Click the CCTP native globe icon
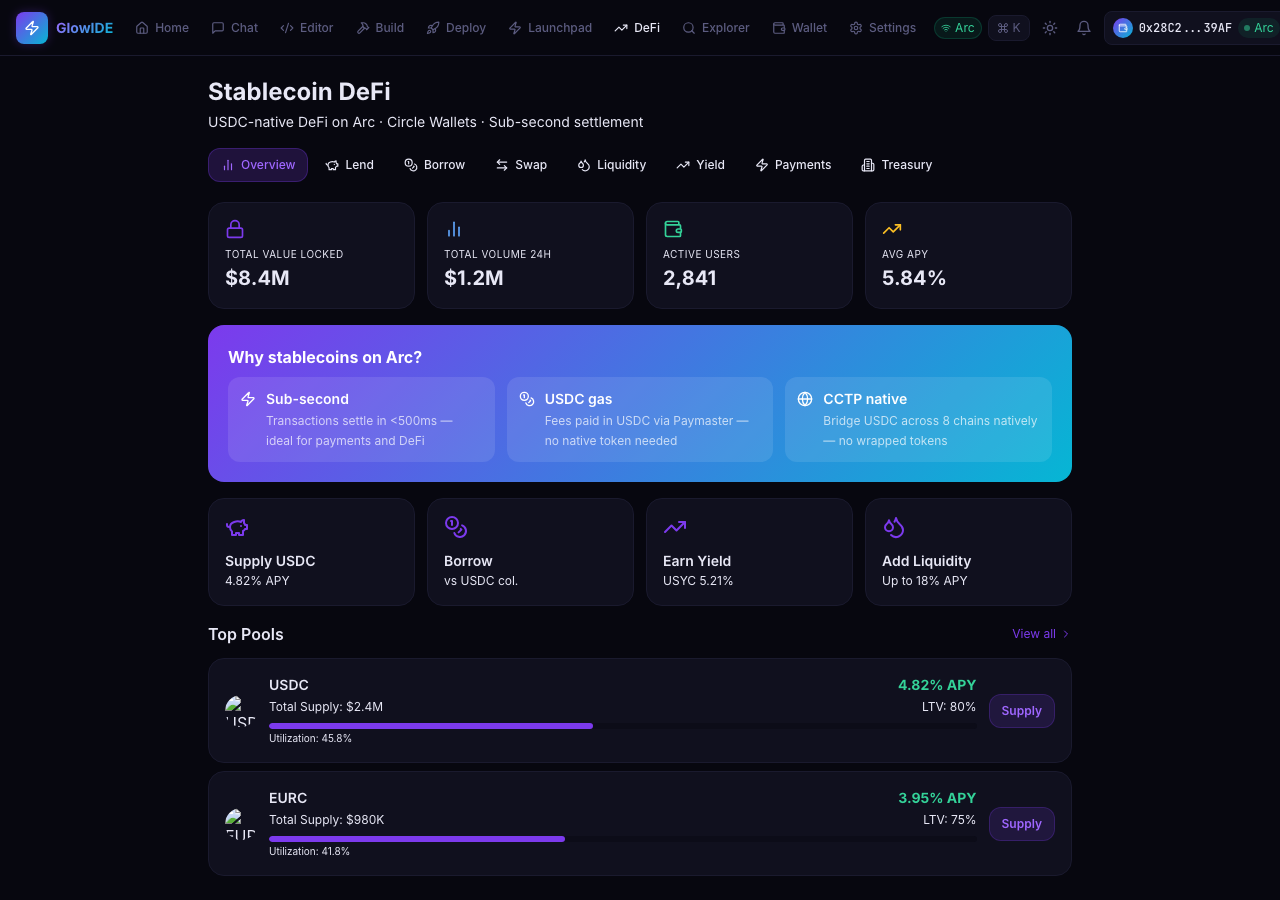Screen dimensions: 1280x900 (805, 399)
